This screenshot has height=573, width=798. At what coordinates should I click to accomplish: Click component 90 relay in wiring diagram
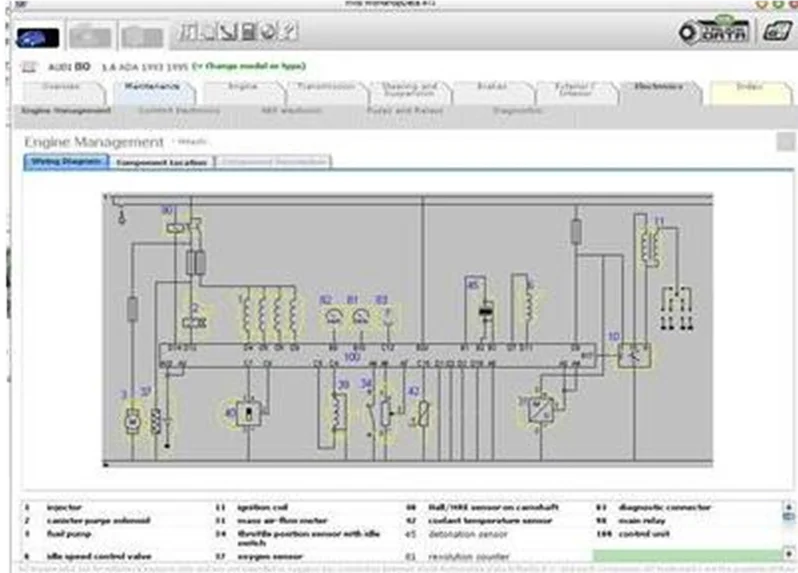pyautogui.click(x=175, y=228)
